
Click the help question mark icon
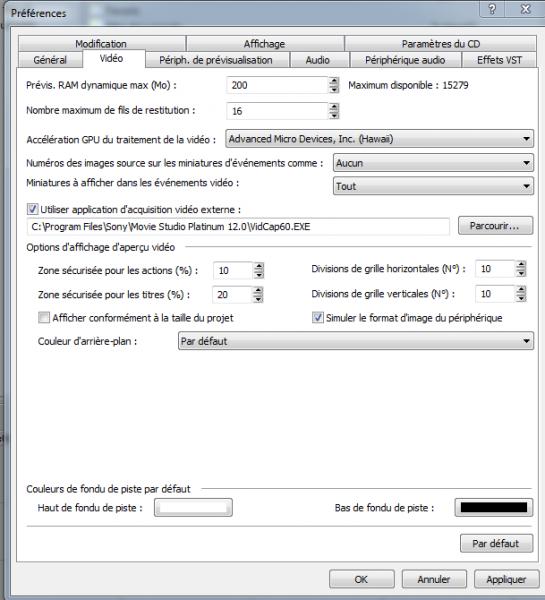pyautogui.click(x=492, y=9)
